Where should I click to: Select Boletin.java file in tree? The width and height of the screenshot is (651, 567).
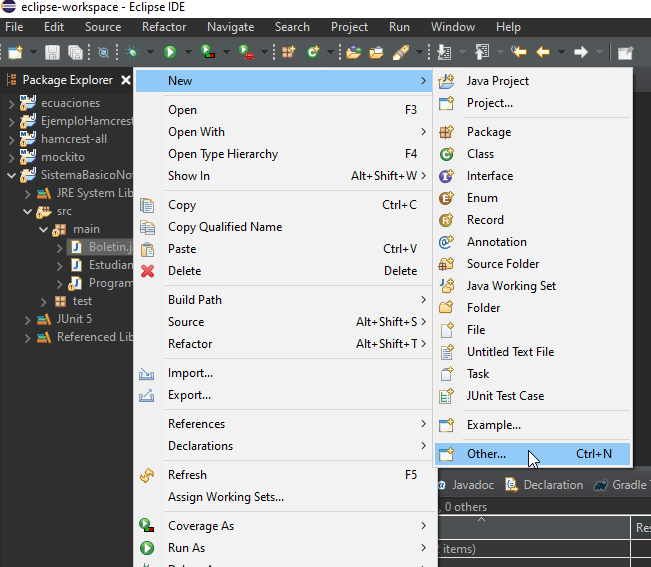(x=100, y=247)
